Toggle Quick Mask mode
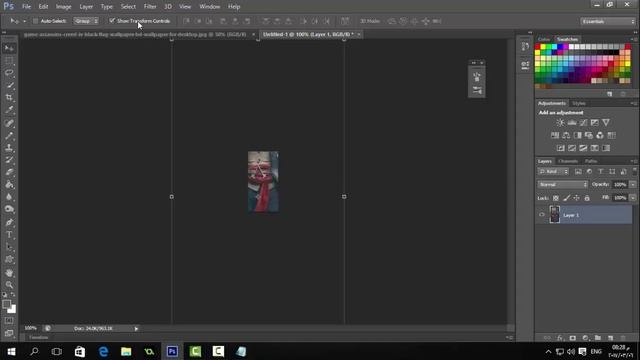Image resolution: width=640 pixels, height=360 pixels. pyautogui.click(x=9, y=321)
